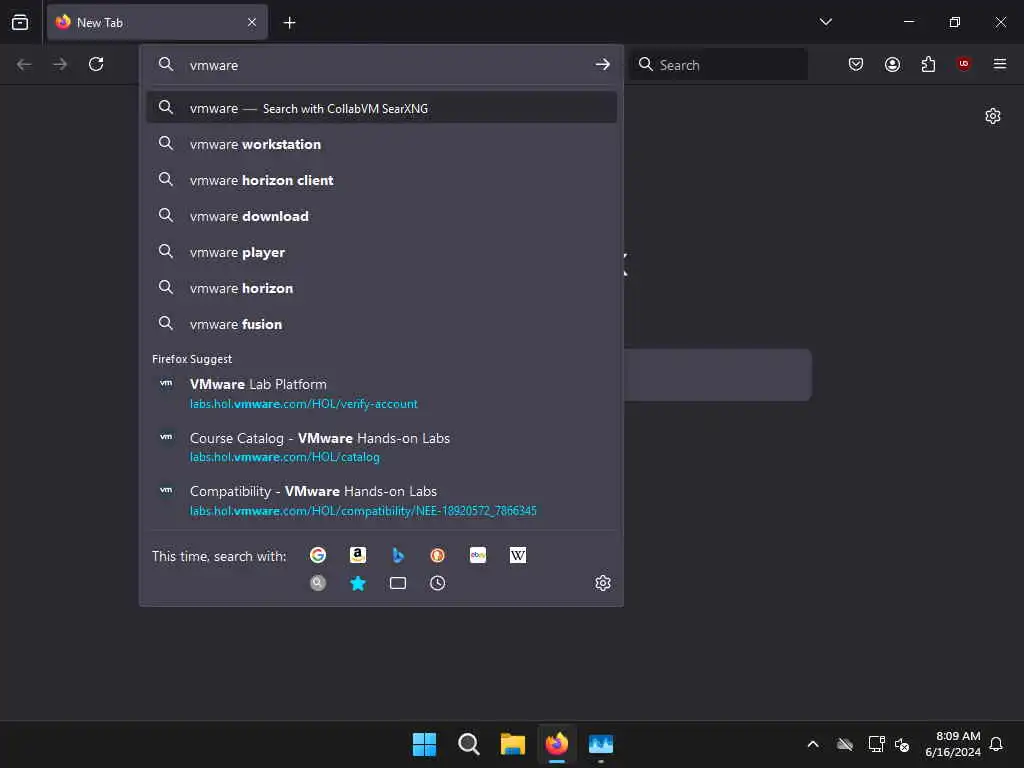Expand the list all tabs chevron

[x=825, y=22]
